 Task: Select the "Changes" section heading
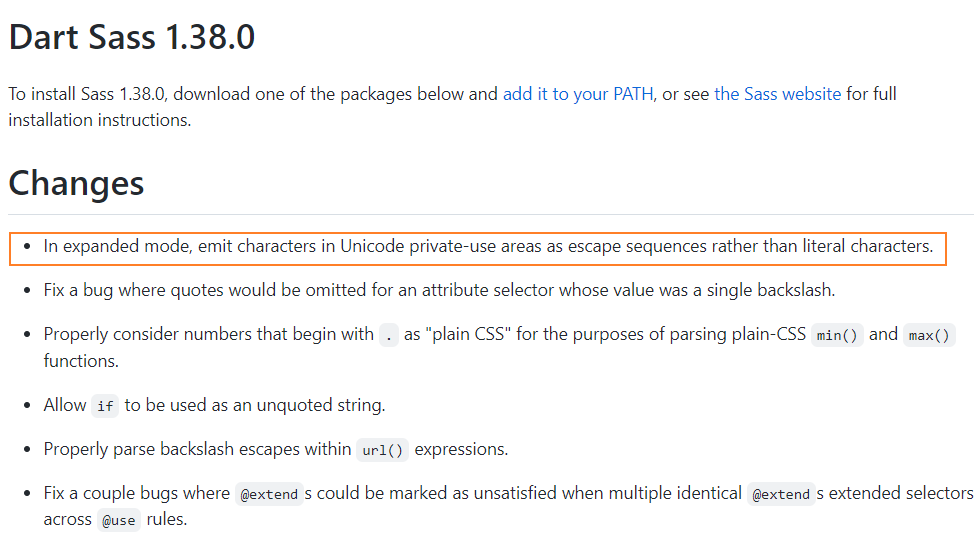tap(76, 183)
